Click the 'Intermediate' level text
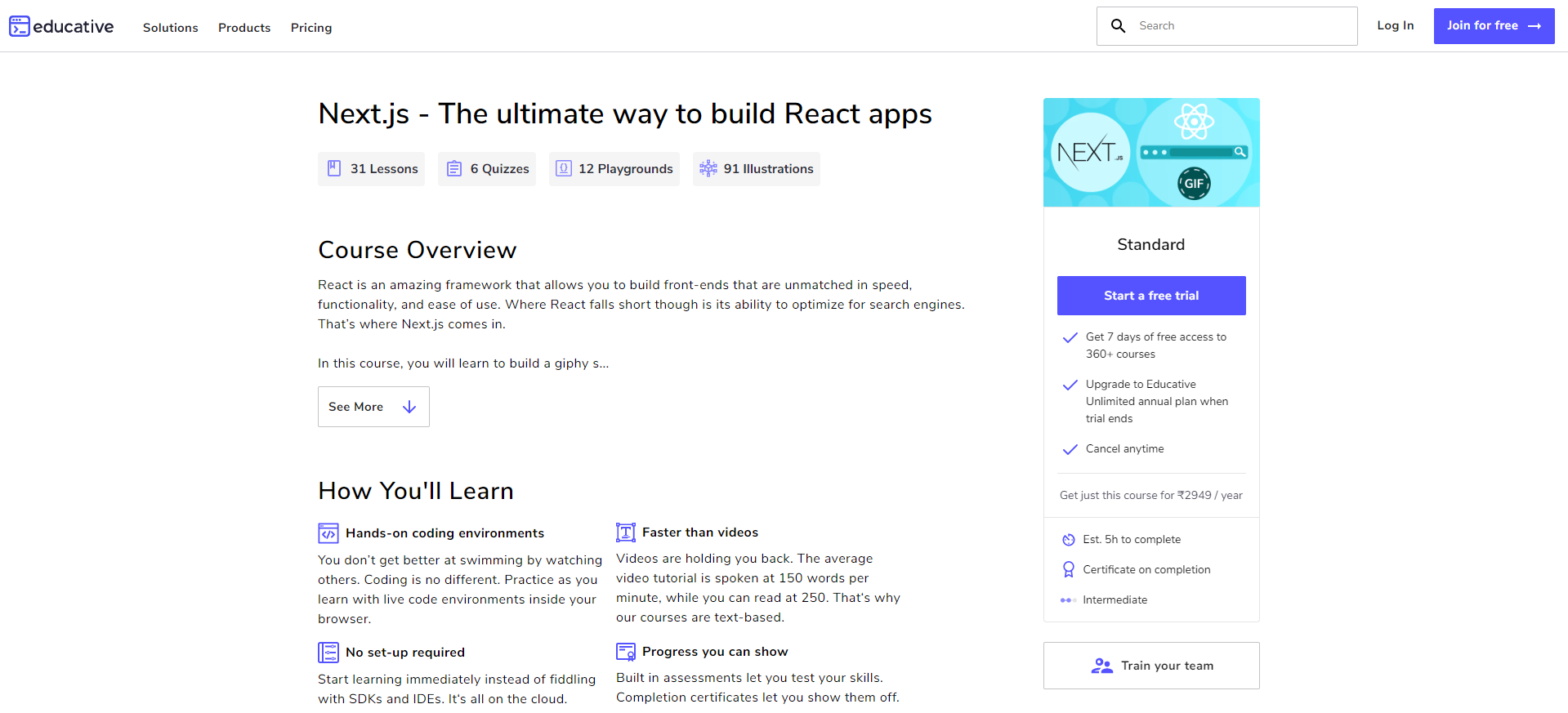 pyautogui.click(x=1115, y=600)
